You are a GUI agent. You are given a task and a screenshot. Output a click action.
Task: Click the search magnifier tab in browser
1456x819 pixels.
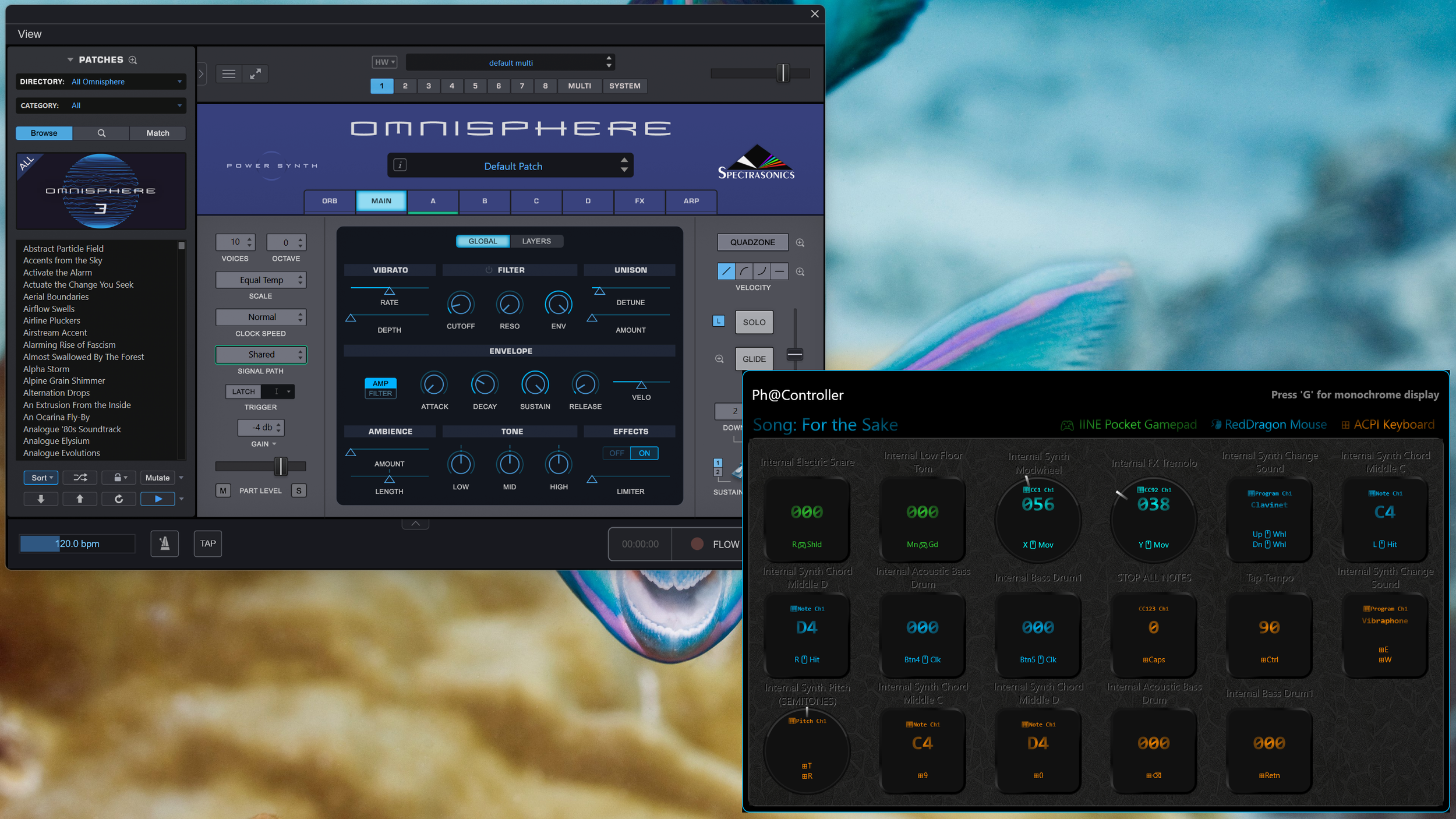point(101,133)
